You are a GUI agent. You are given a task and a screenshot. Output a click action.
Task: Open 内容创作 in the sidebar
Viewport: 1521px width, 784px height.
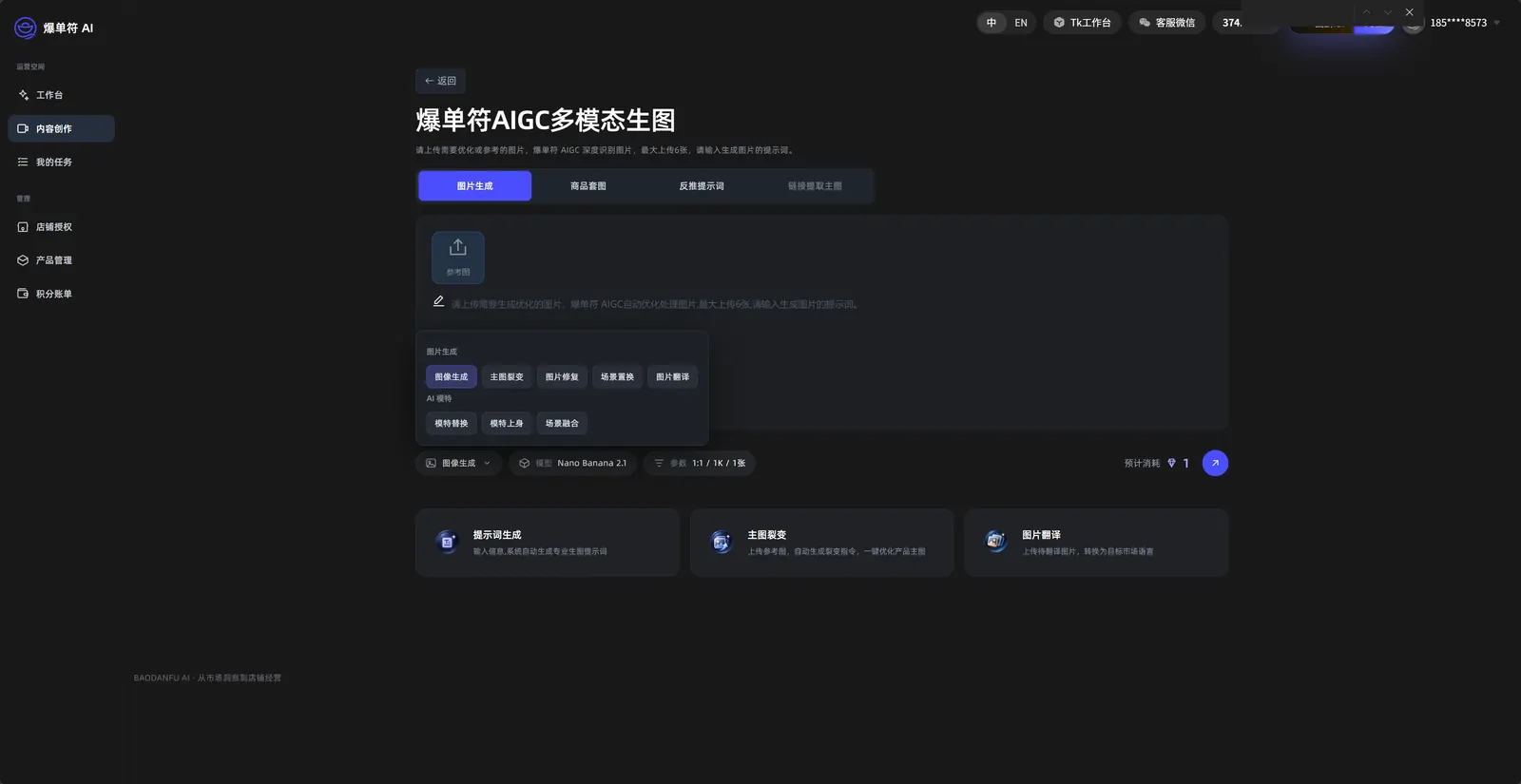coord(61,128)
